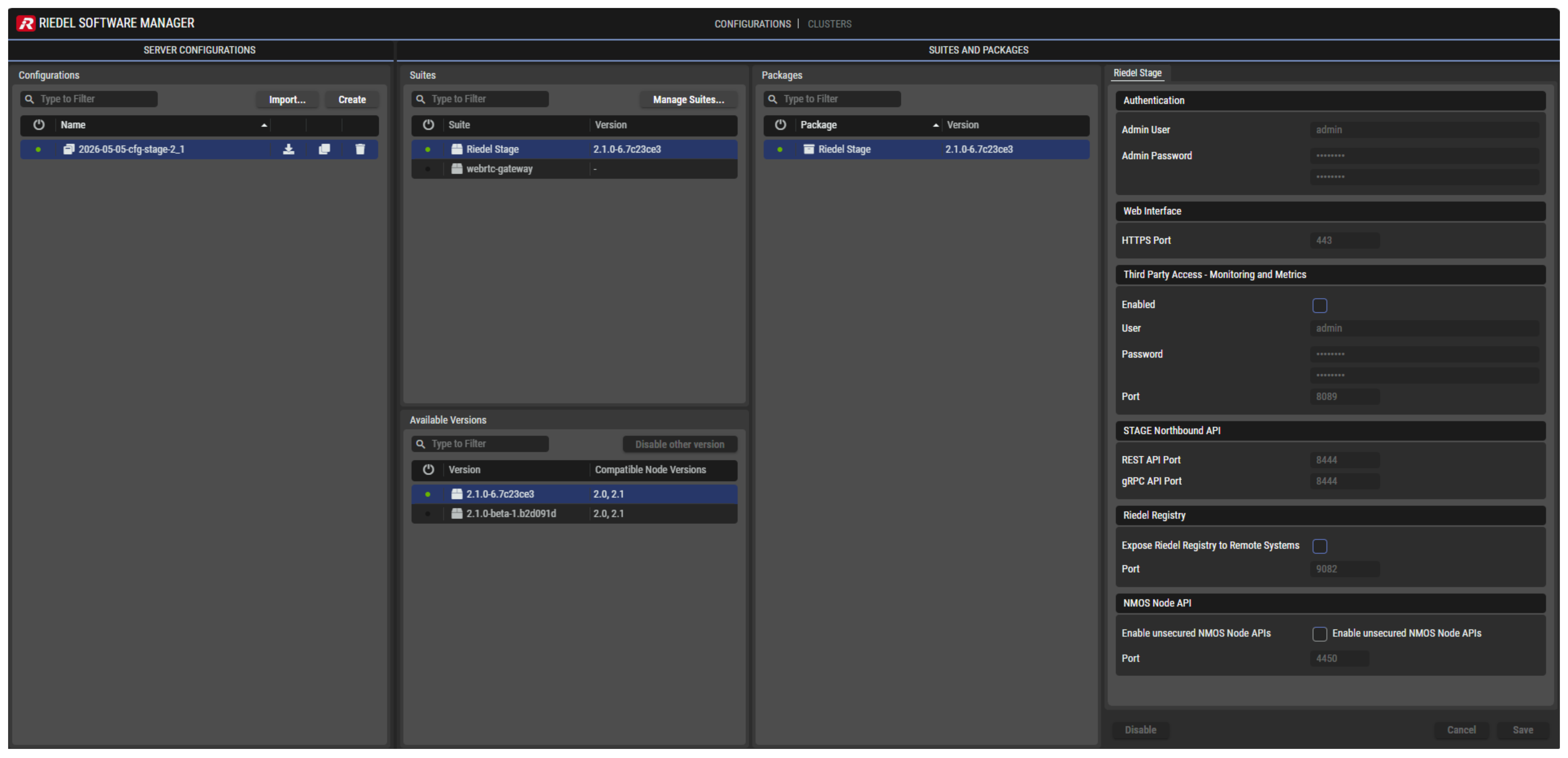Toggle the status dot of Riedel Stage package

pyautogui.click(x=780, y=150)
